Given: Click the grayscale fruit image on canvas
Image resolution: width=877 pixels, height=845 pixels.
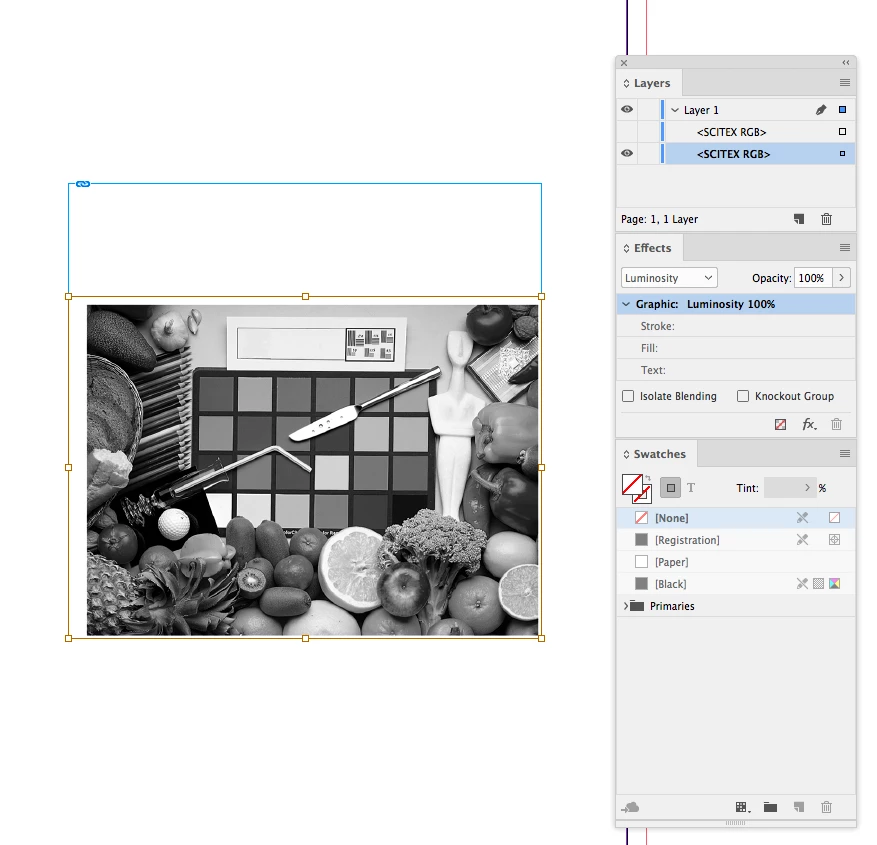Looking at the screenshot, I should 312,470.
